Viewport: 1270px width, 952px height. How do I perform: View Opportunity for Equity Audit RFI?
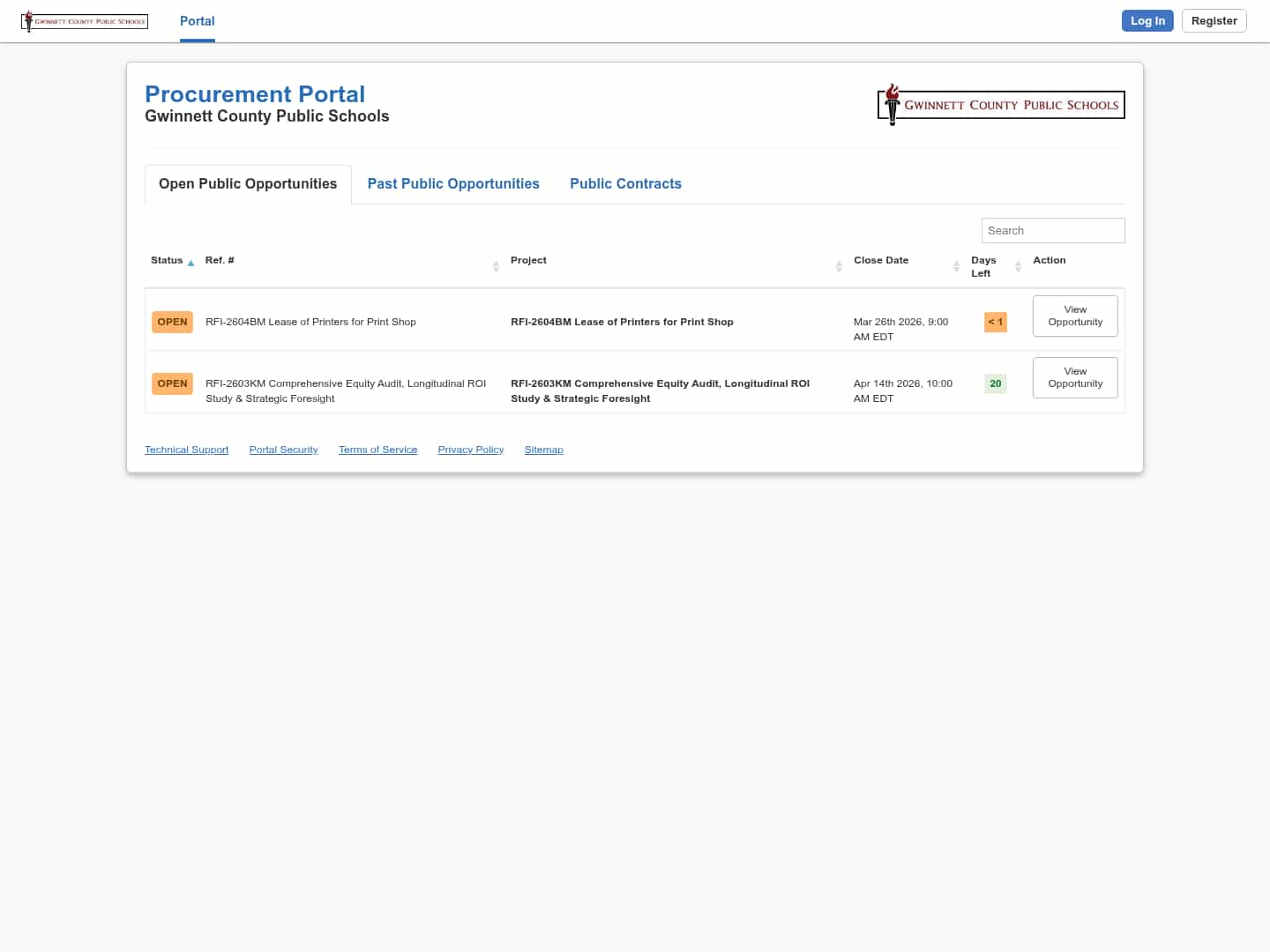pos(1075,378)
